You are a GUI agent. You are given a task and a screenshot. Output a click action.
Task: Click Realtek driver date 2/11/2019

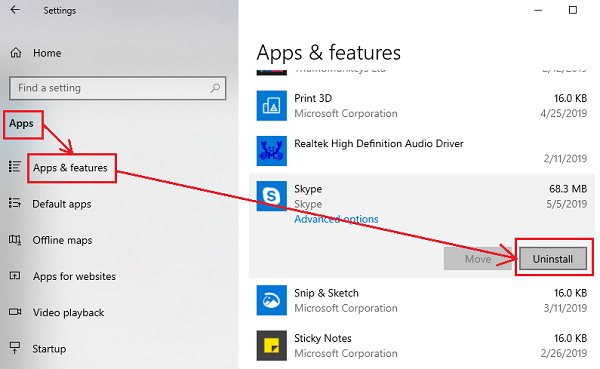[565, 158]
